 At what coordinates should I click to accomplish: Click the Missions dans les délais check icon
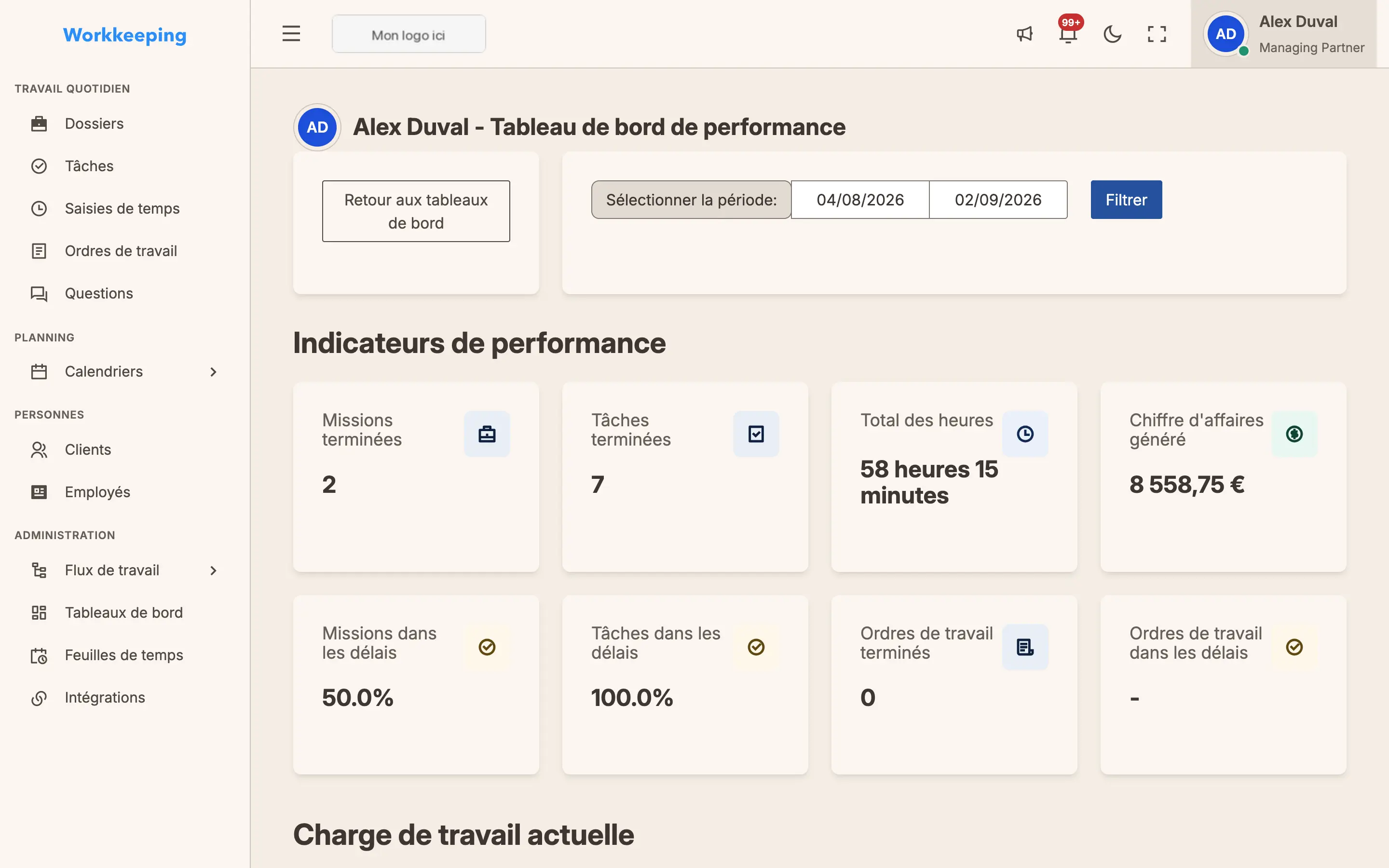click(x=487, y=647)
